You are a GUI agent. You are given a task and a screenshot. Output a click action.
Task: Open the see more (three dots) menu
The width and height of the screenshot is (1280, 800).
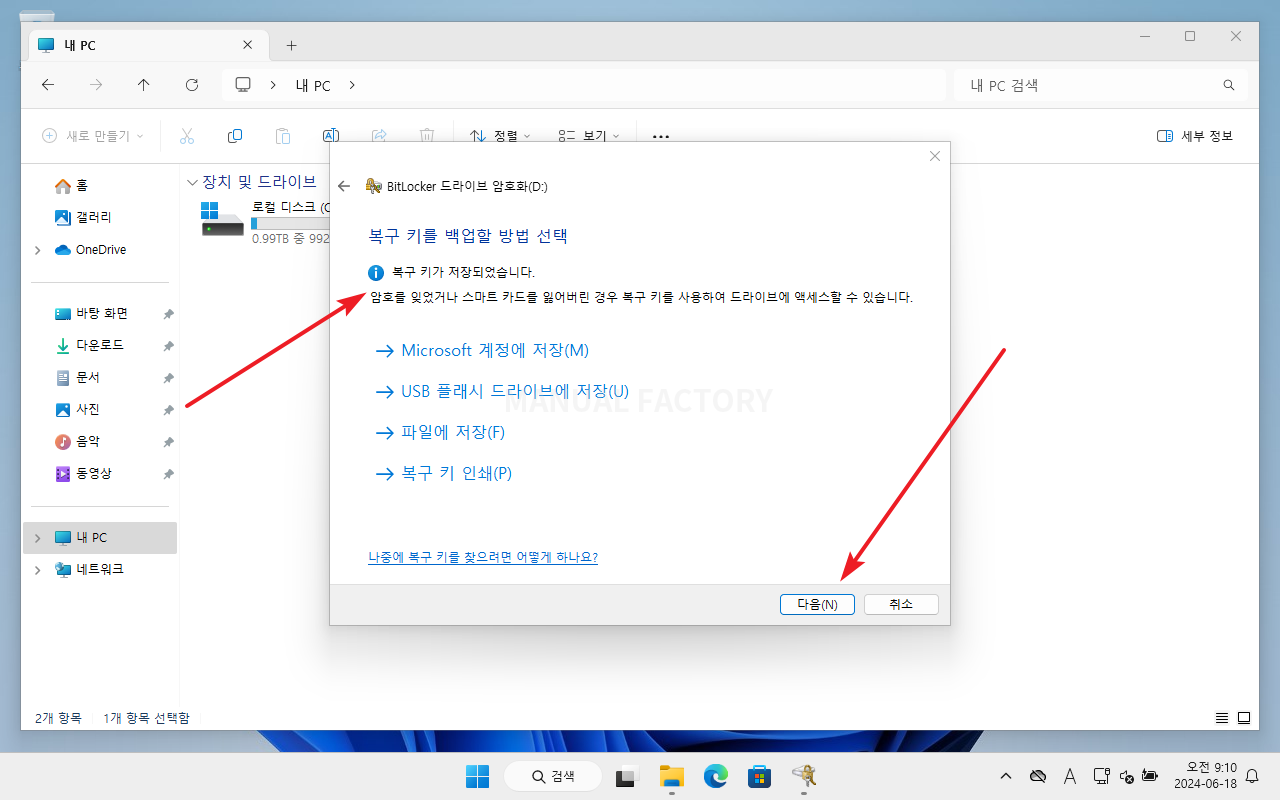[x=661, y=136]
